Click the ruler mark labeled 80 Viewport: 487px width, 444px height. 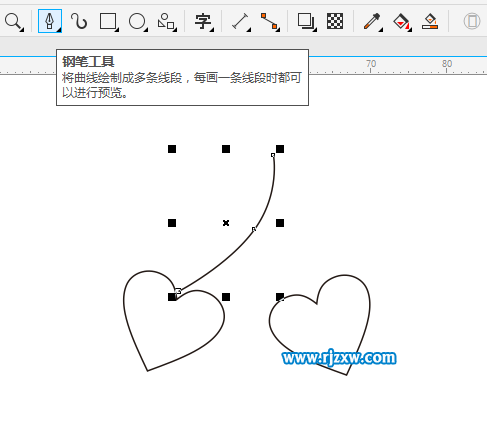447,64
